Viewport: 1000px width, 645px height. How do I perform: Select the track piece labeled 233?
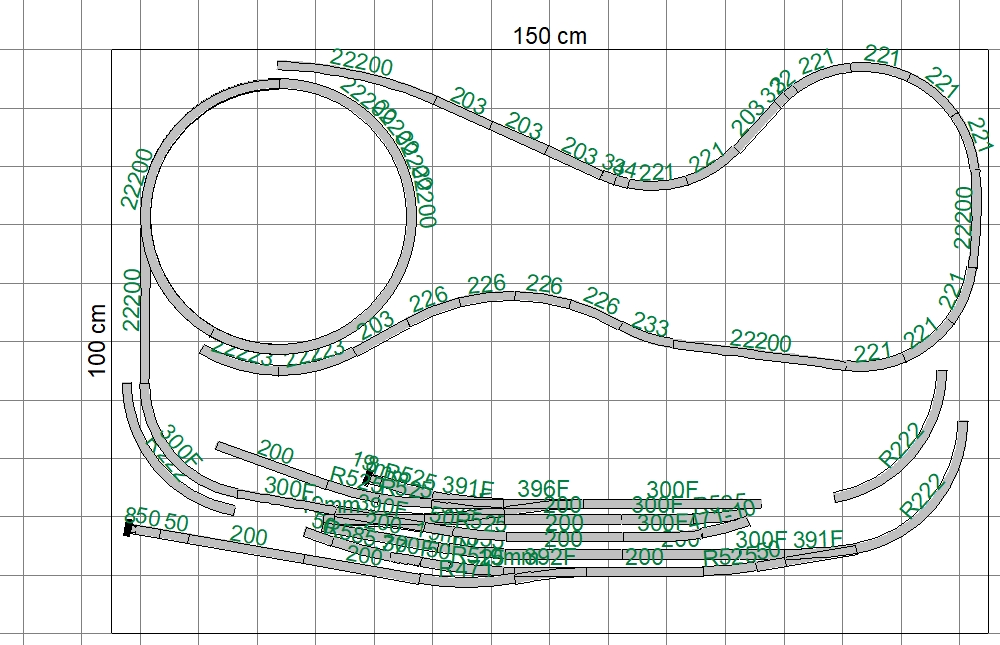point(651,326)
